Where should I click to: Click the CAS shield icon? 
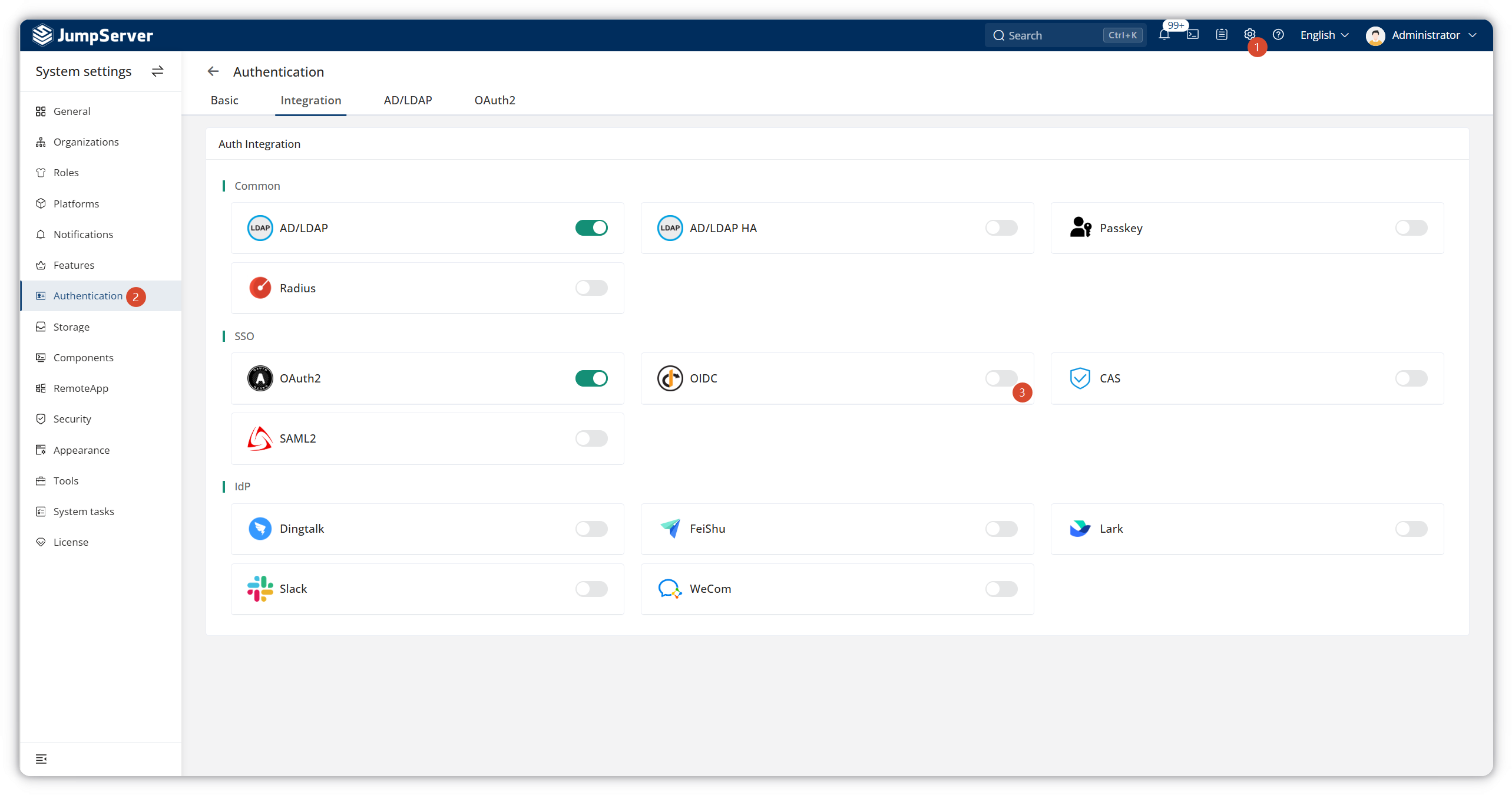pos(1080,378)
